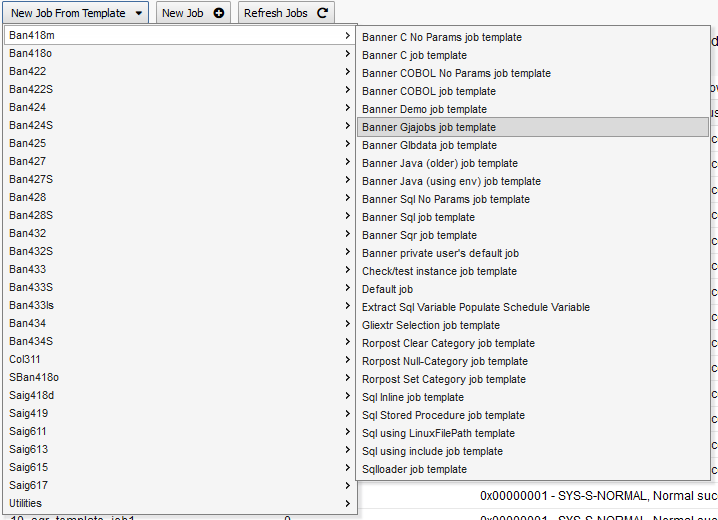Select Sqlloader job template
The image size is (718, 520).
(414, 469)
